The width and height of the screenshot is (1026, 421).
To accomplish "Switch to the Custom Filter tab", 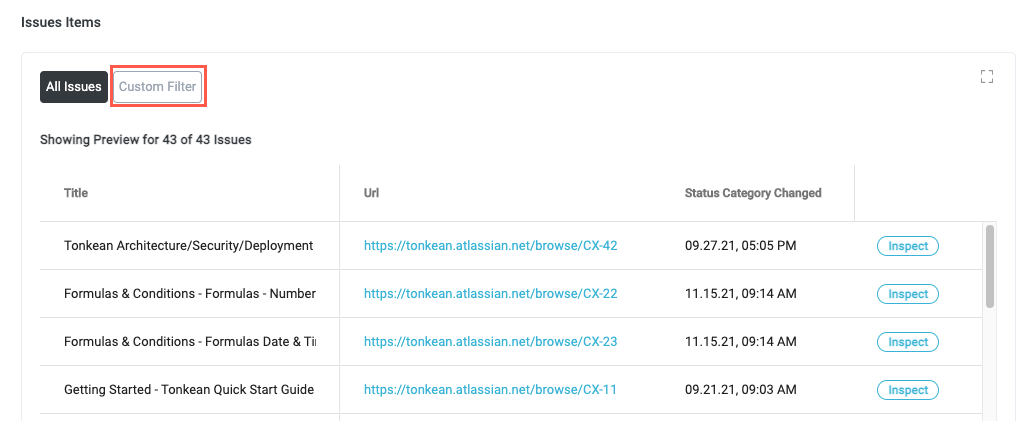I will 157,87.
